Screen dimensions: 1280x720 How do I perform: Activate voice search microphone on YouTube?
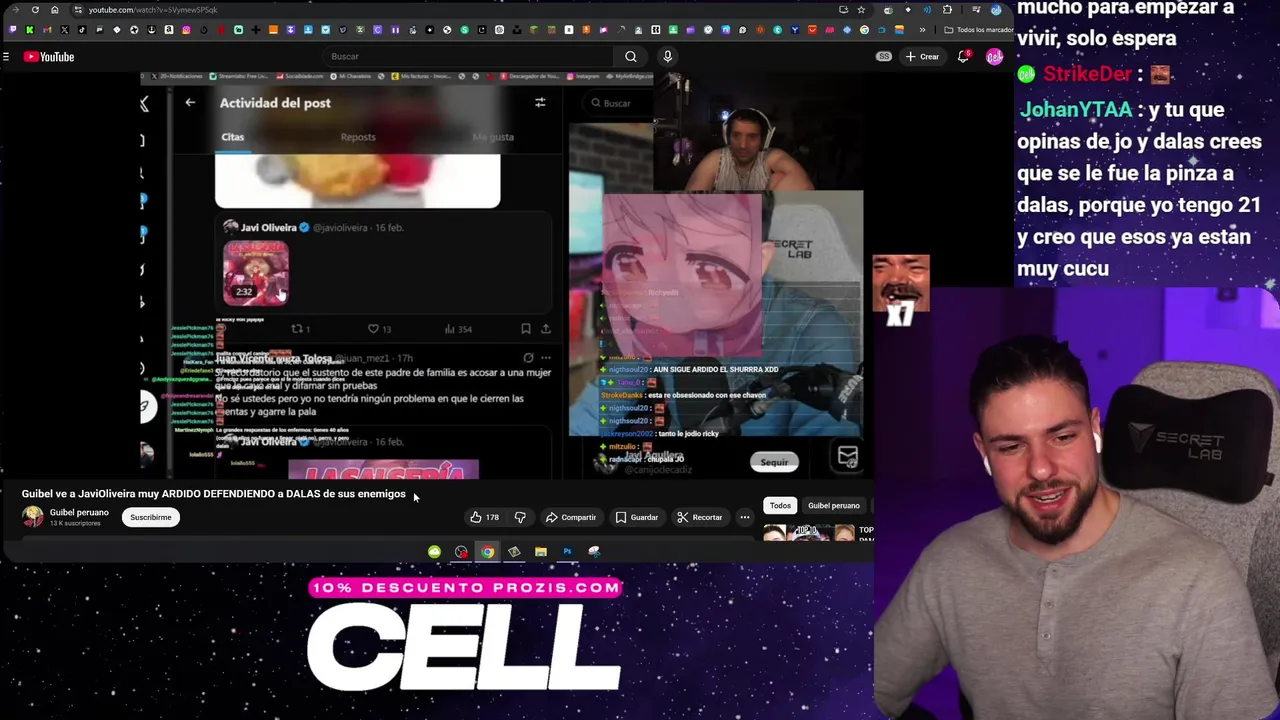pyautogui.click(x=667, y=57)
